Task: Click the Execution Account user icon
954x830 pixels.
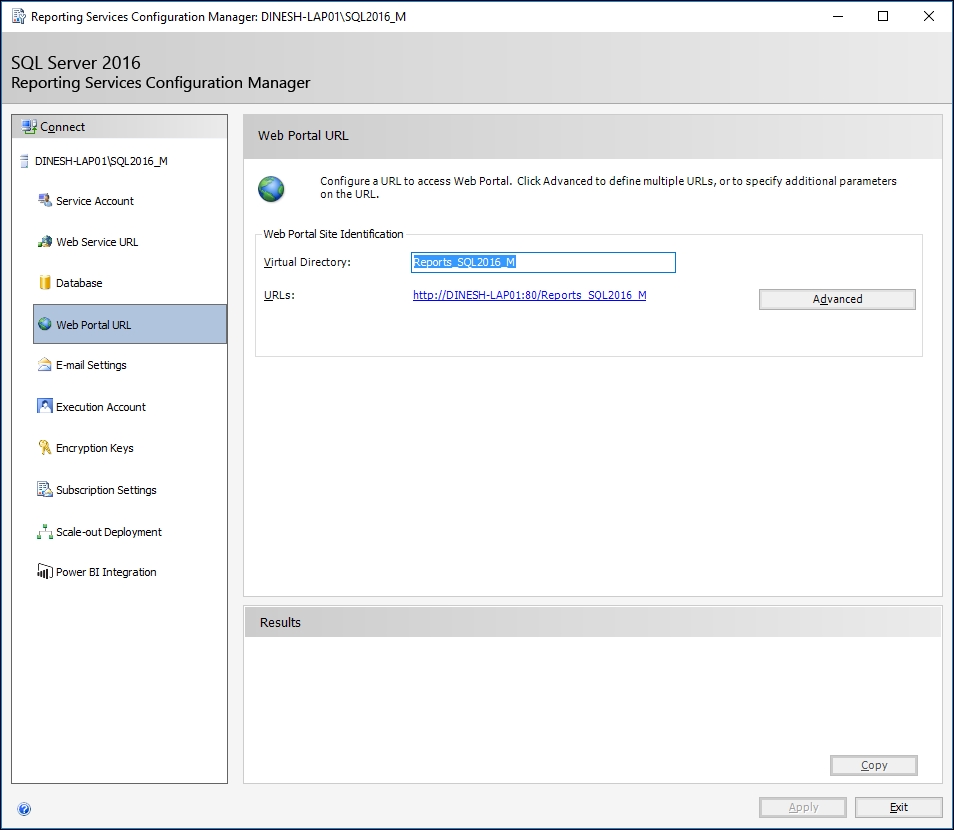Action: (44, 406)
